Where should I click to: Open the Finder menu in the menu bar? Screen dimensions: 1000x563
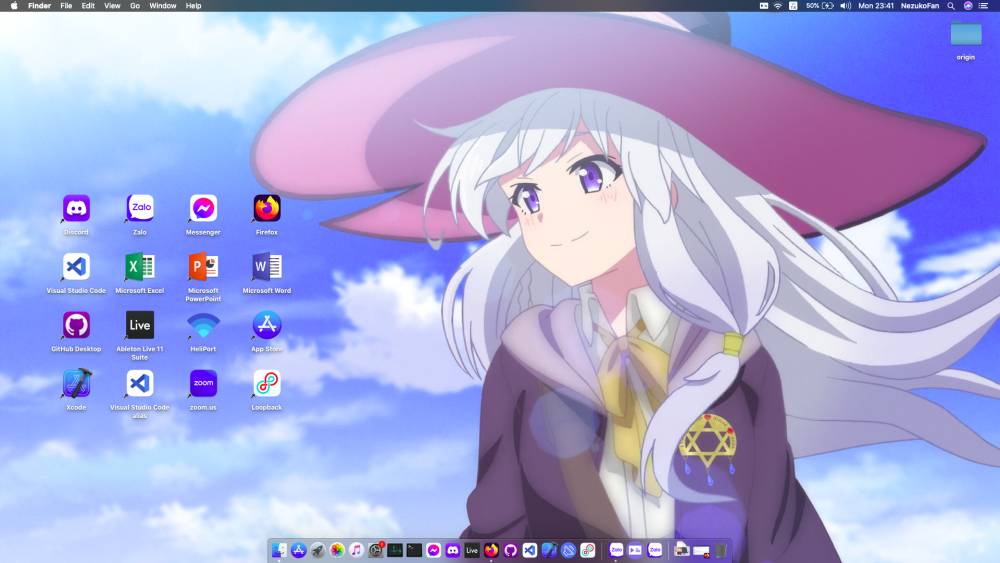pyautogui.click(x=40, y=6)
